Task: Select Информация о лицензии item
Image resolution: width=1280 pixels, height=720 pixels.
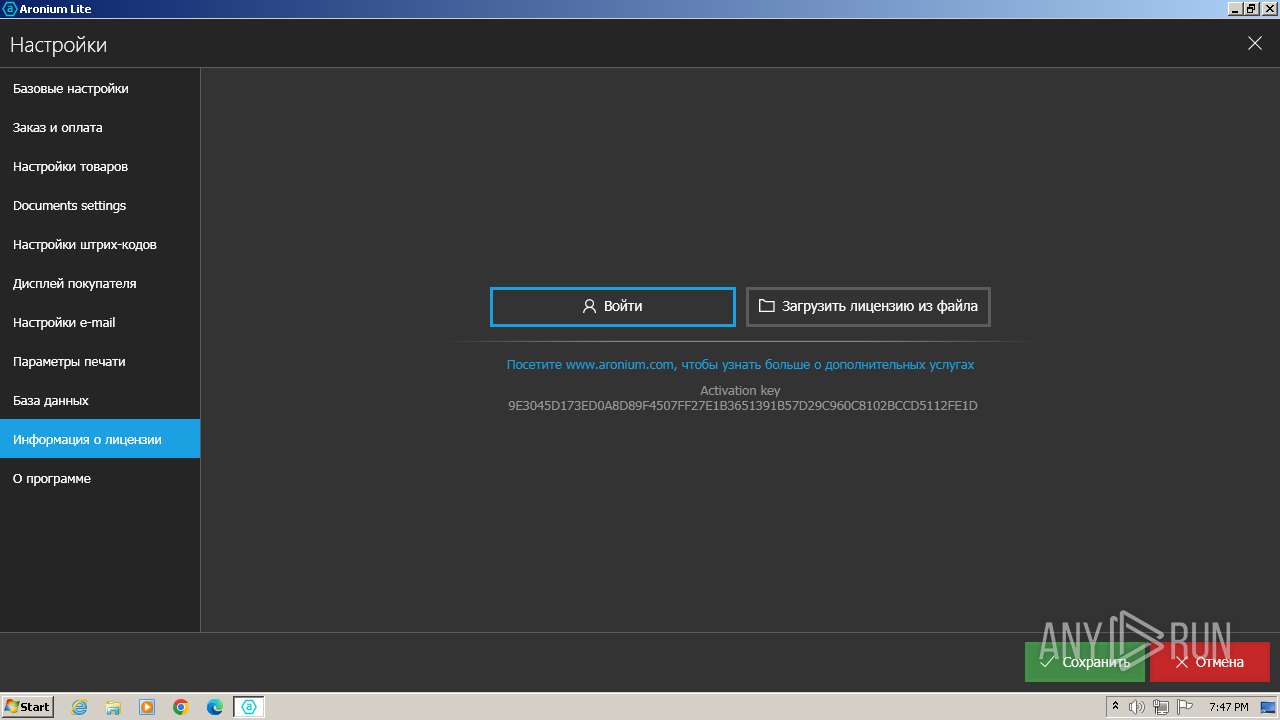Action: (x=100, y=439)
